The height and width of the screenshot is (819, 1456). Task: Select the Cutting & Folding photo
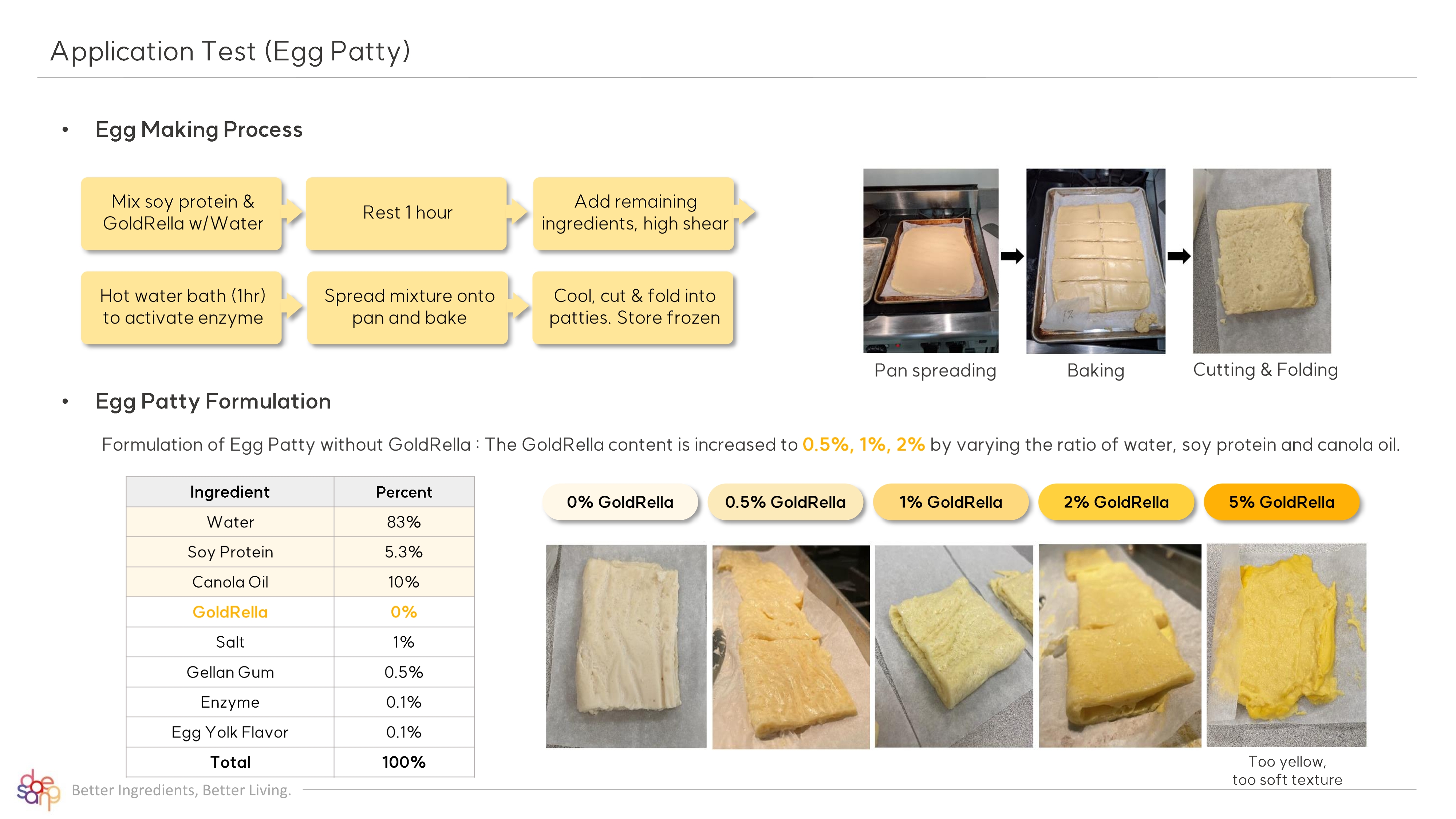tap(1262, 261)
